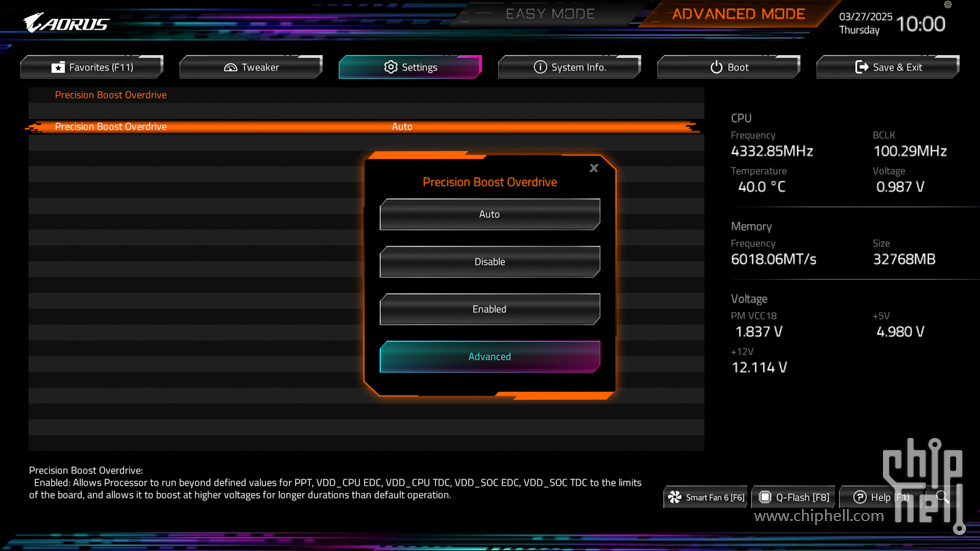Image resolution: width=980 pixels, height=551 pixels.
Task: Click the Help question mark icon
Action: (860, 497)
